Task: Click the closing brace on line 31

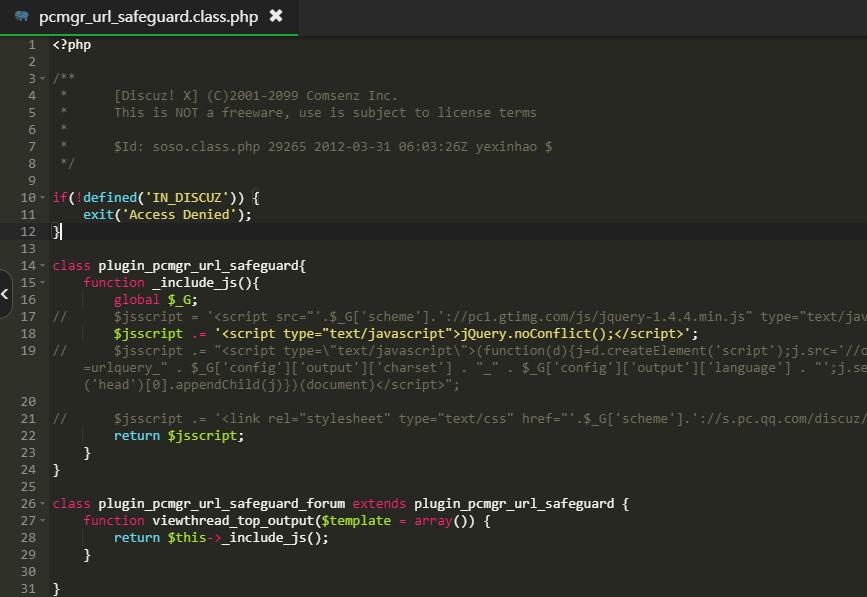Action: [x=56, y=589]
